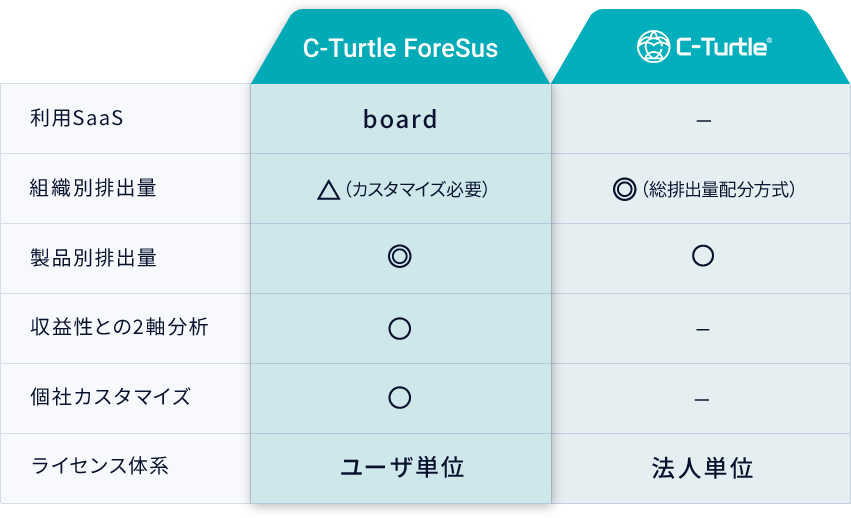
Task: Click the dash in C-Turtle 利用SaaS cell
Action: tap(703, 121)
